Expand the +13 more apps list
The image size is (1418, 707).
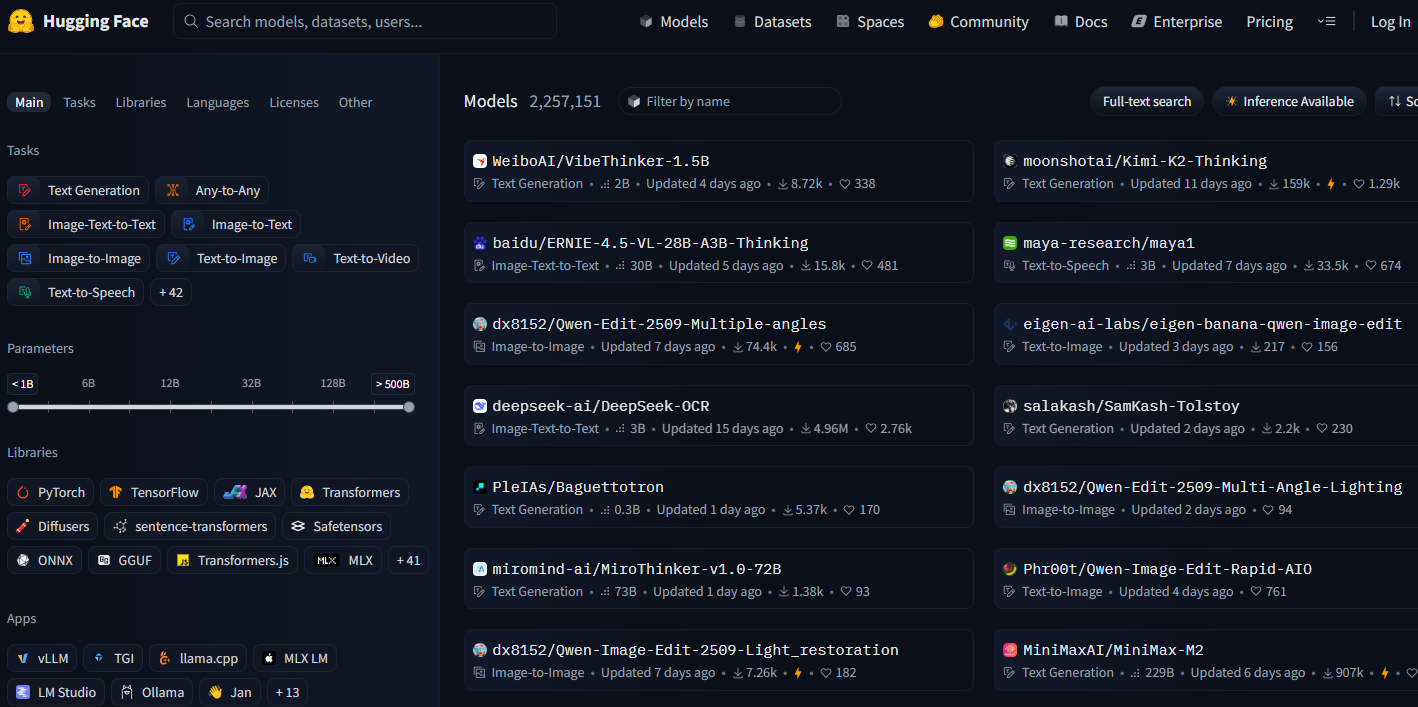[x=287, y=692]
